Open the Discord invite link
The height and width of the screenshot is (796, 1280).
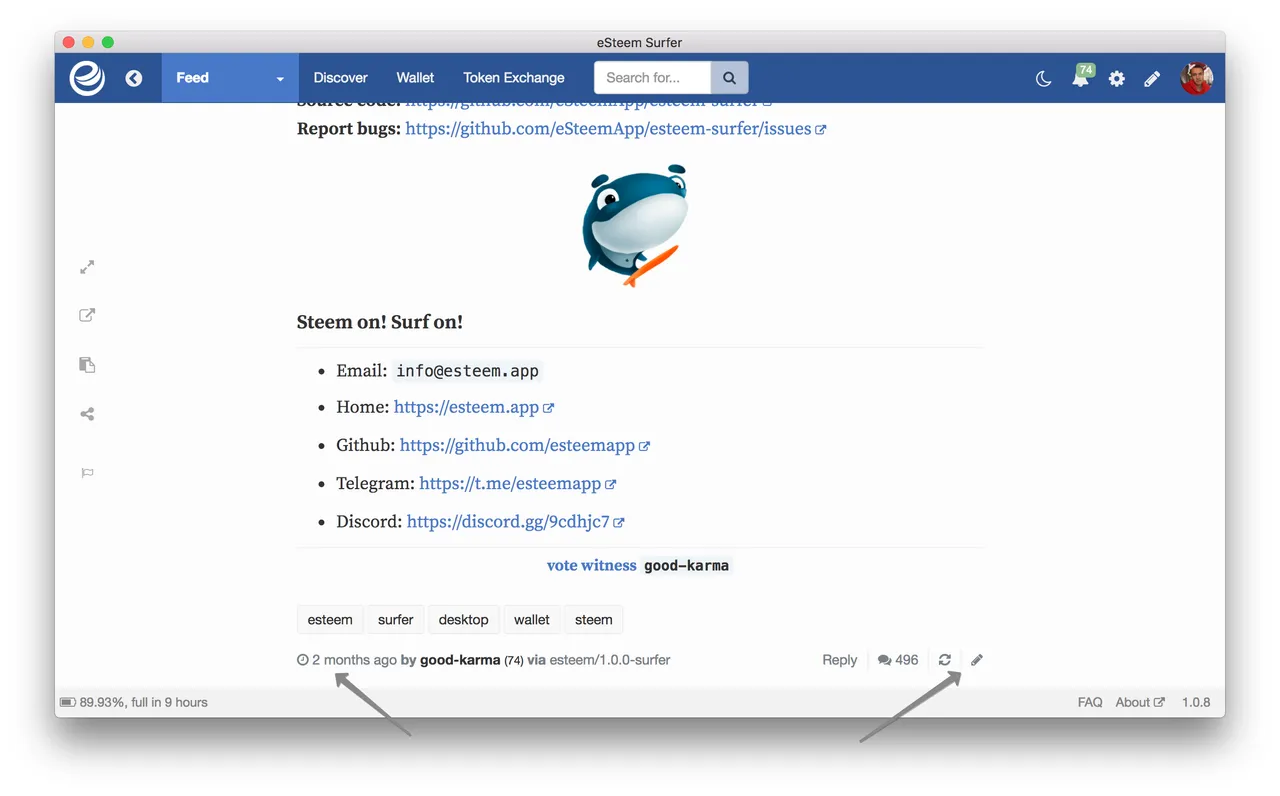(x=516, y=521)
